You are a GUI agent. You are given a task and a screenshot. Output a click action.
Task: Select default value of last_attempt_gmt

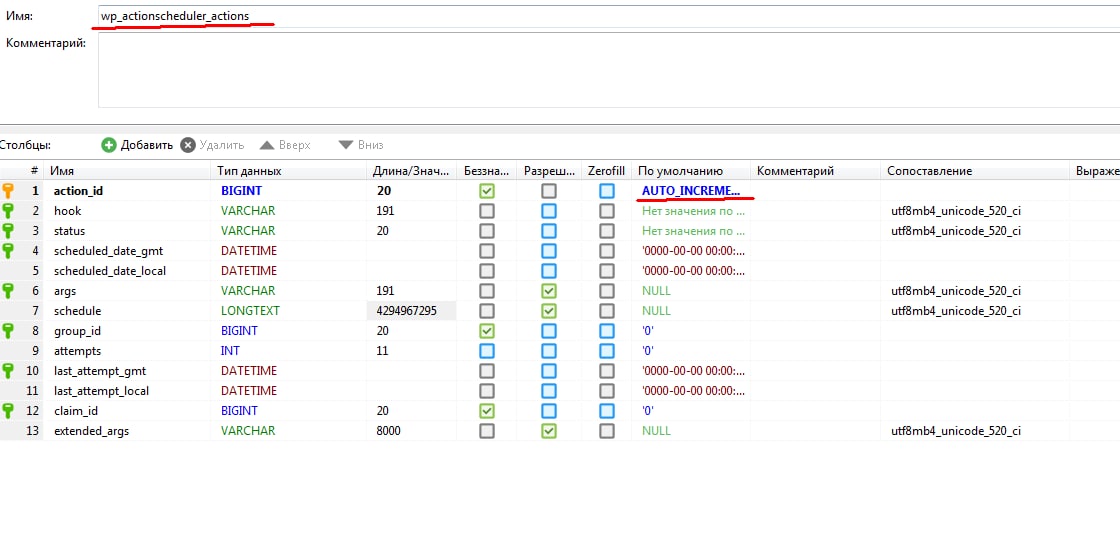click(x=693, y=371)
